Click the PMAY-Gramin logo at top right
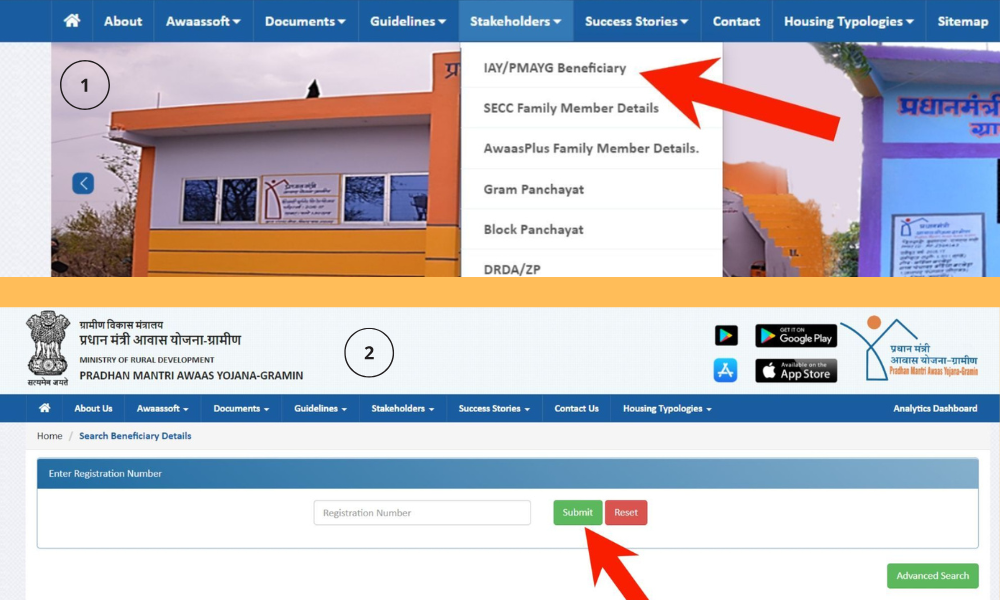Image resolution: width=1000 pixels, height=600 pixels. (x=909, y=348)
